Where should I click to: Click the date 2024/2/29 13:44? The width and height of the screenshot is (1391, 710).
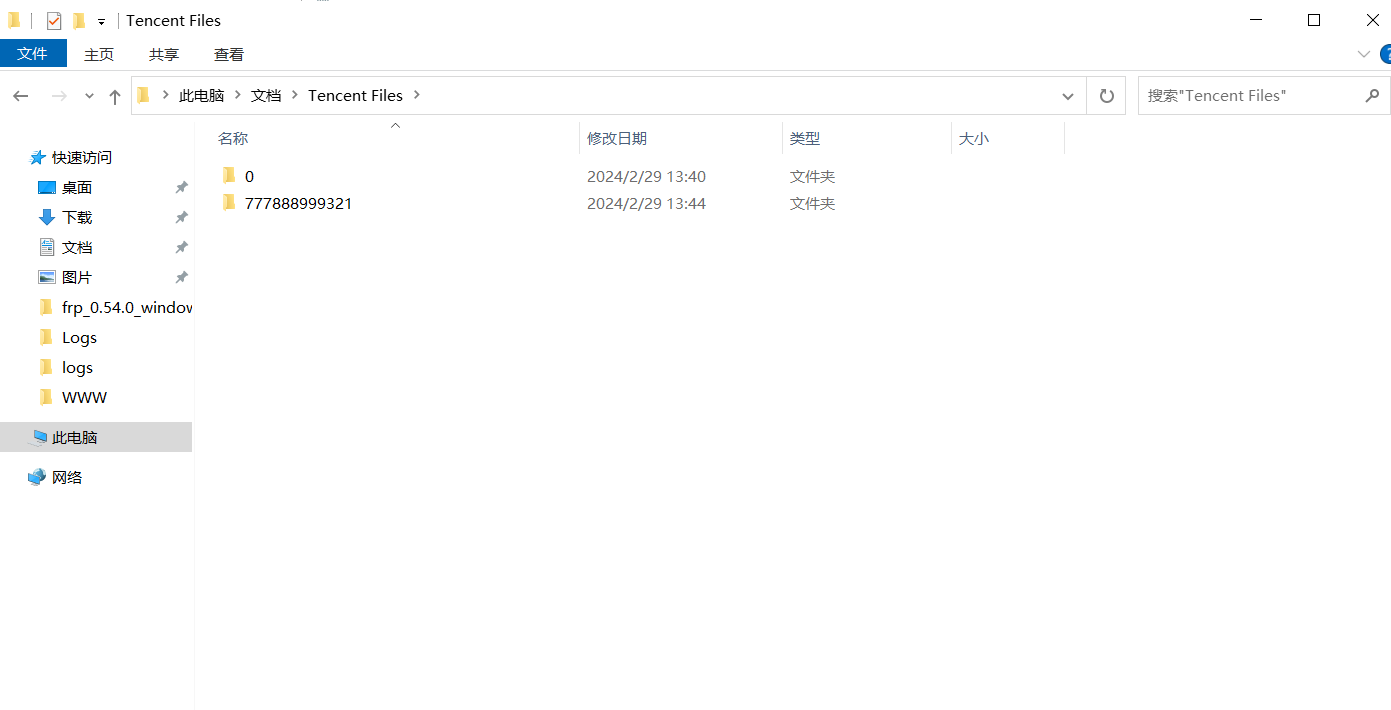click(646, 203)
